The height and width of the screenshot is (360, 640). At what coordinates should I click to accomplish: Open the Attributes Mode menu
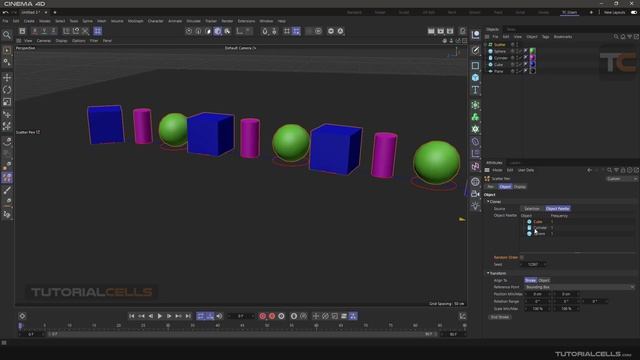click(497, 170)
